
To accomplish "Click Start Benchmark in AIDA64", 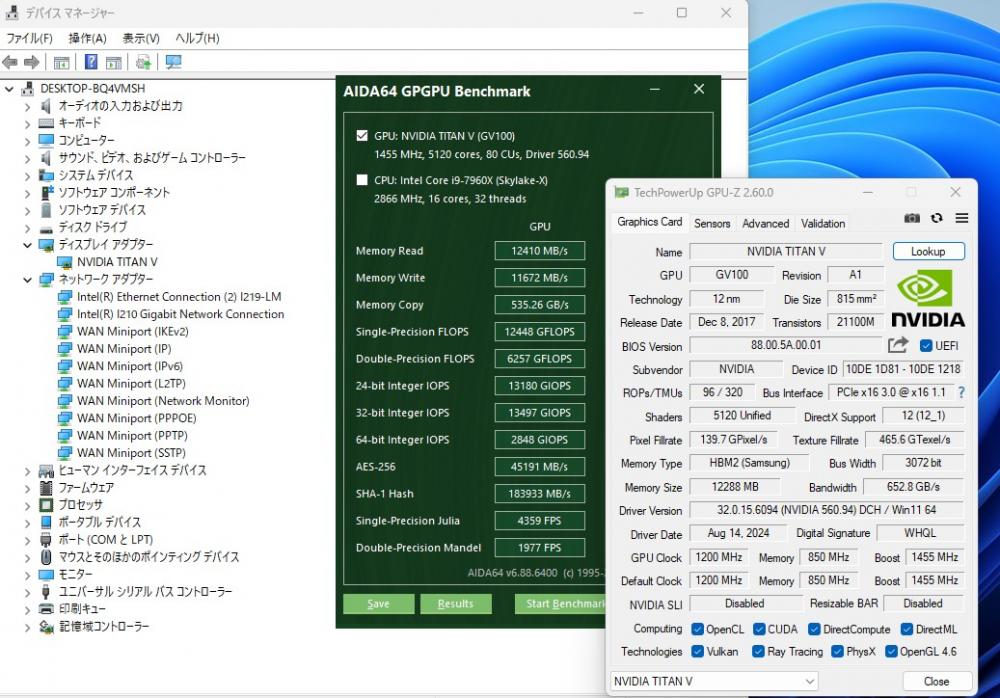I will coord(561,604).
